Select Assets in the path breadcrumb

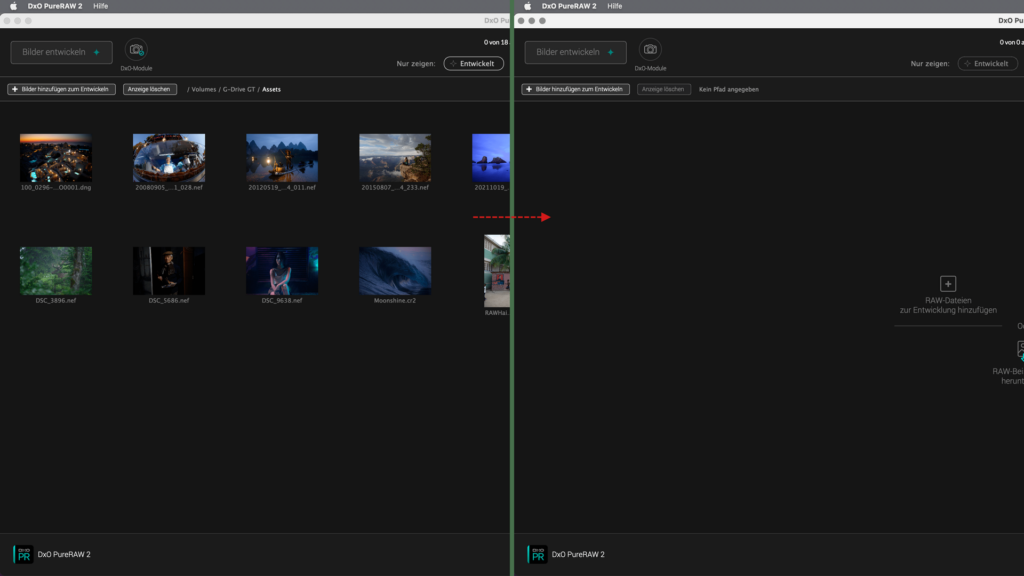(x=271, y=89)
